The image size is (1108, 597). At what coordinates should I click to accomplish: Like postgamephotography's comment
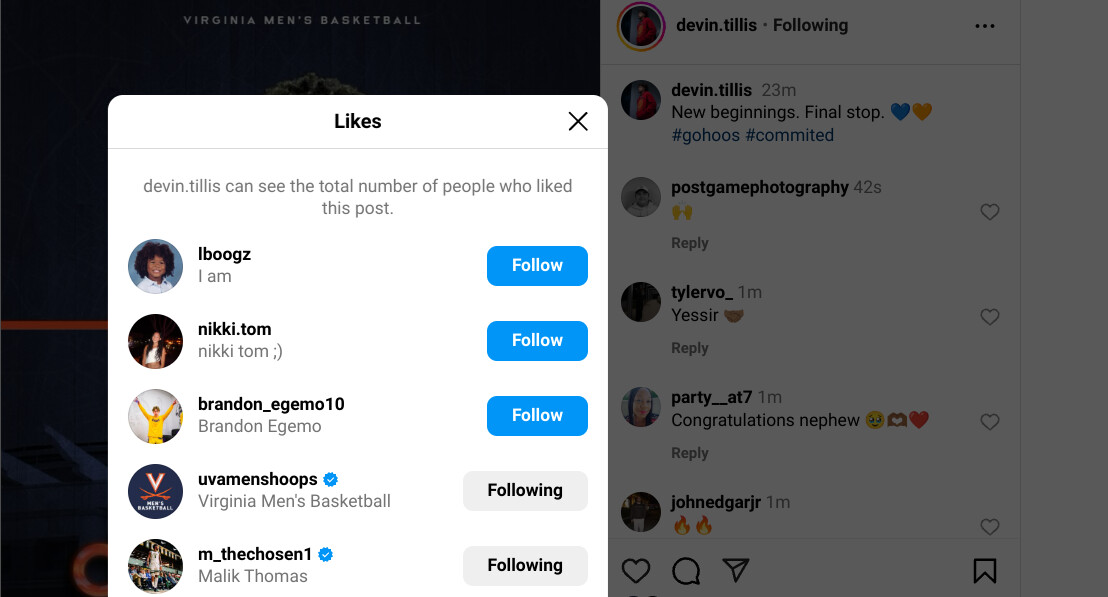coord(990,212)
